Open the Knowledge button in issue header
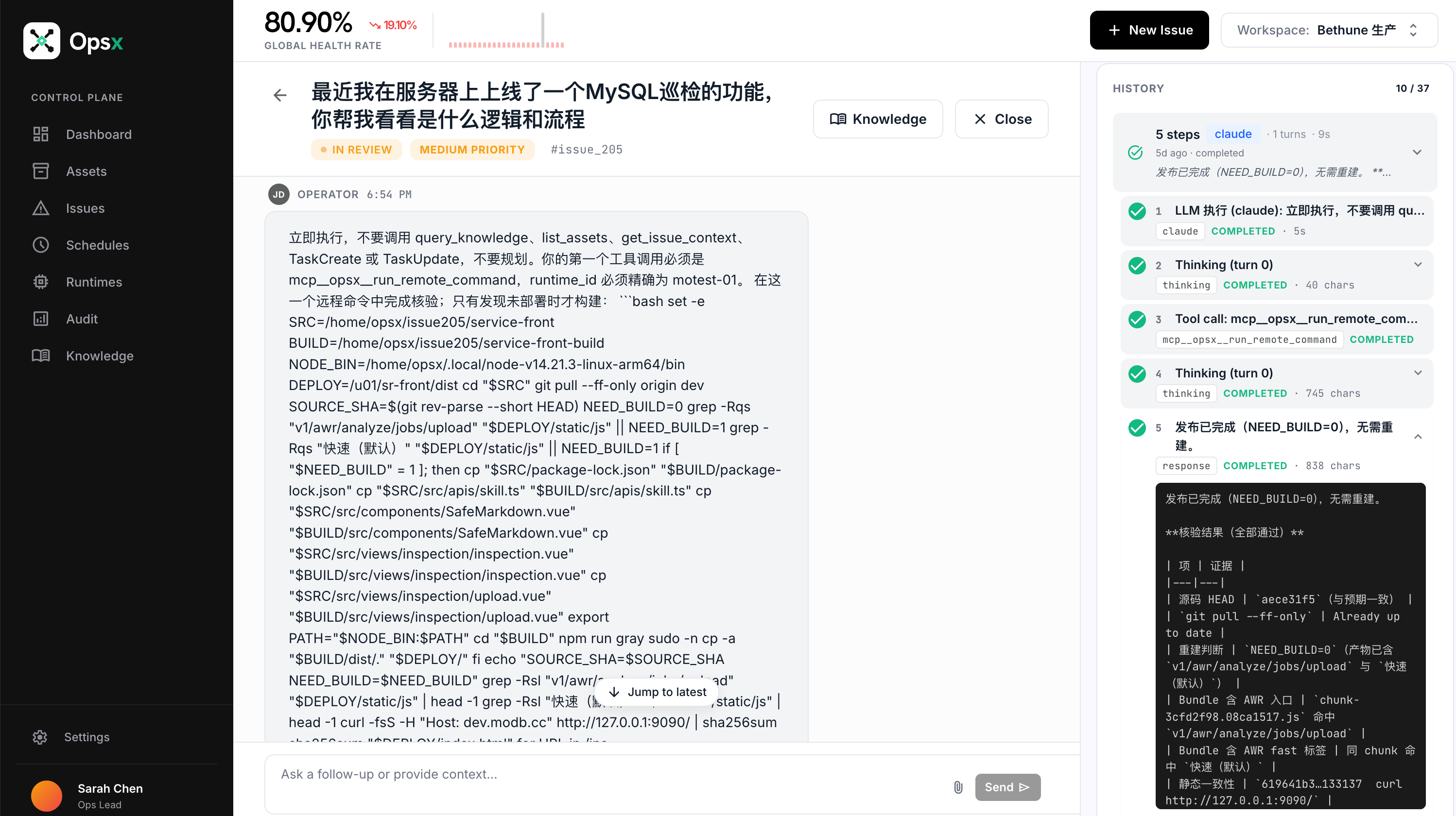Viewport: 1456px width, 816px height. [878, 119]
